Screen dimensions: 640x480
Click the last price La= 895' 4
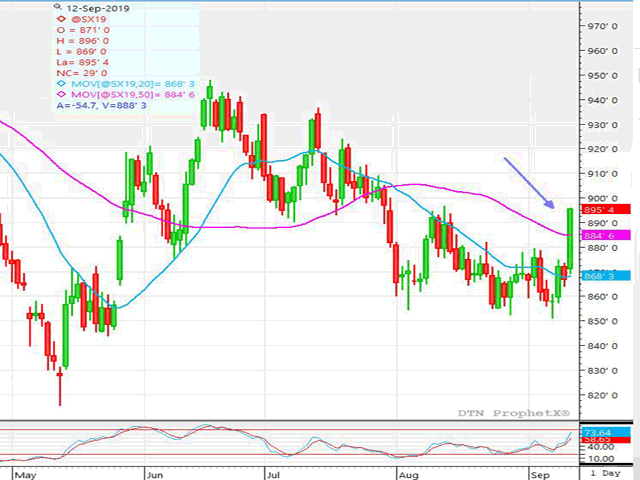(x=83, y=62)
